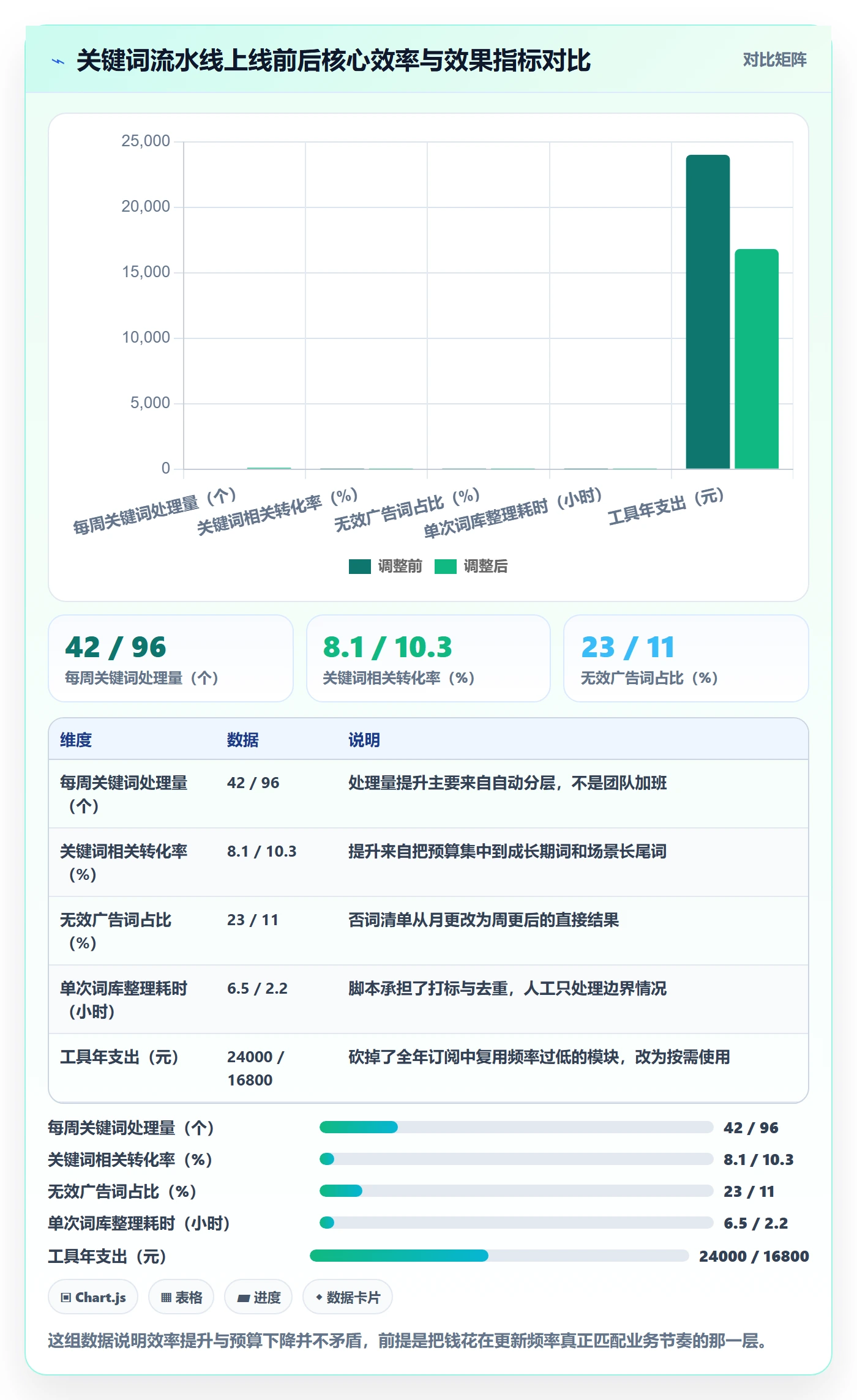This screenshot has width=857, height=1400.
Task: Click the text 脚本承担了打标与去重
Action: point(428,988)
